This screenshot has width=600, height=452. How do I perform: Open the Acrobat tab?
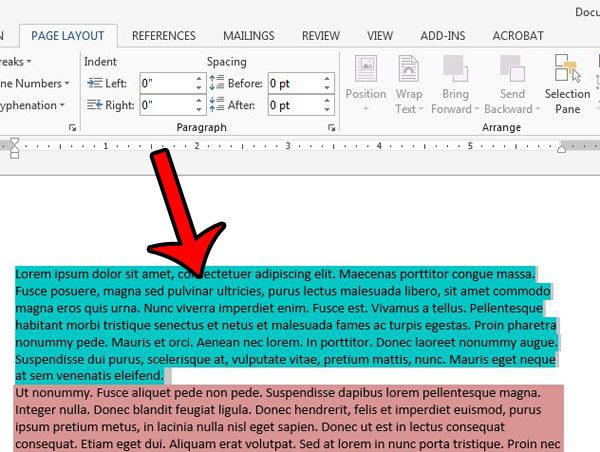tap(518, 36)
